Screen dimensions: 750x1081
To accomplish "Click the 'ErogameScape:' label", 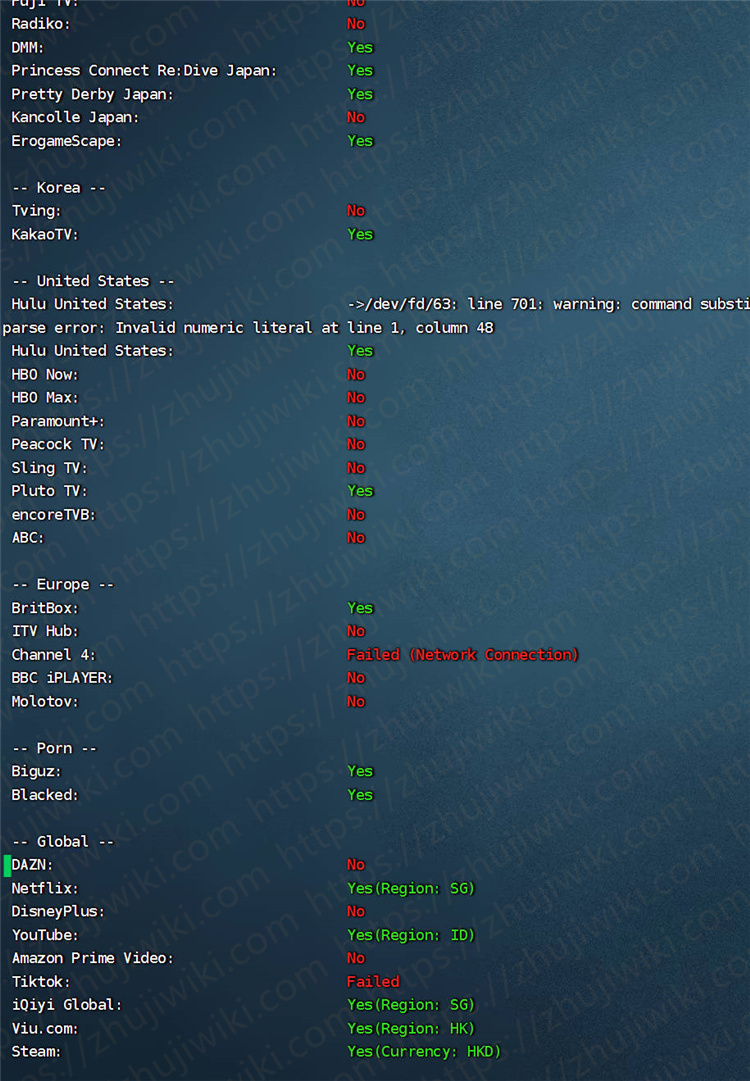I will 66,141.
